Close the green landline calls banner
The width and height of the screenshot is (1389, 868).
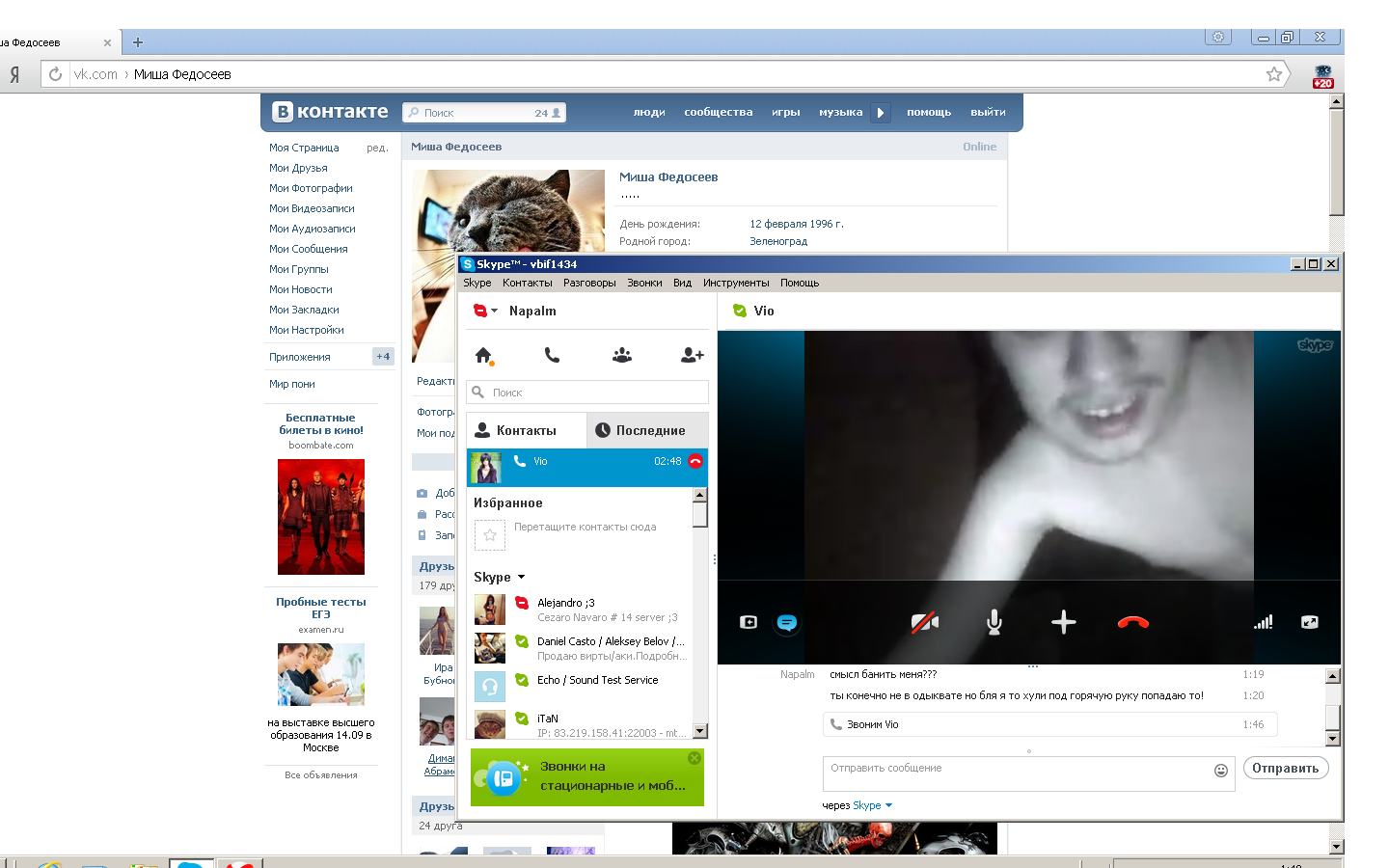tap(694, 758)
